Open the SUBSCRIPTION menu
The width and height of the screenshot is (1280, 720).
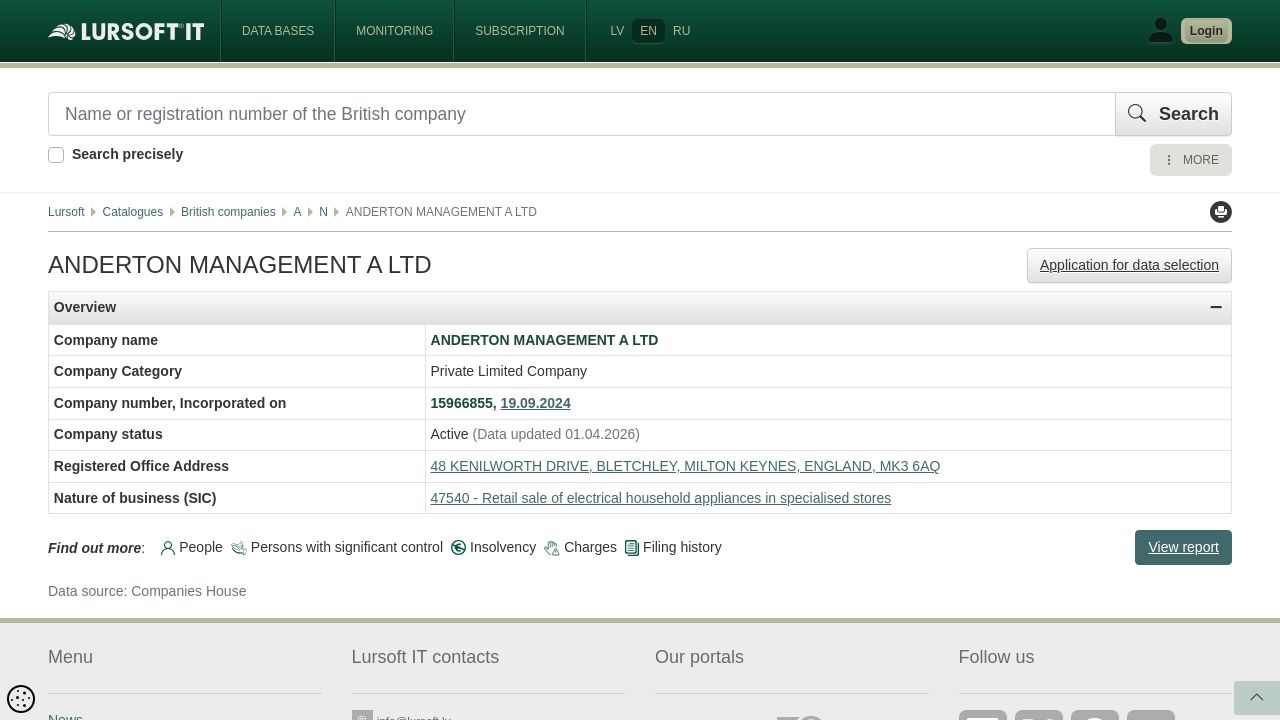520,31
